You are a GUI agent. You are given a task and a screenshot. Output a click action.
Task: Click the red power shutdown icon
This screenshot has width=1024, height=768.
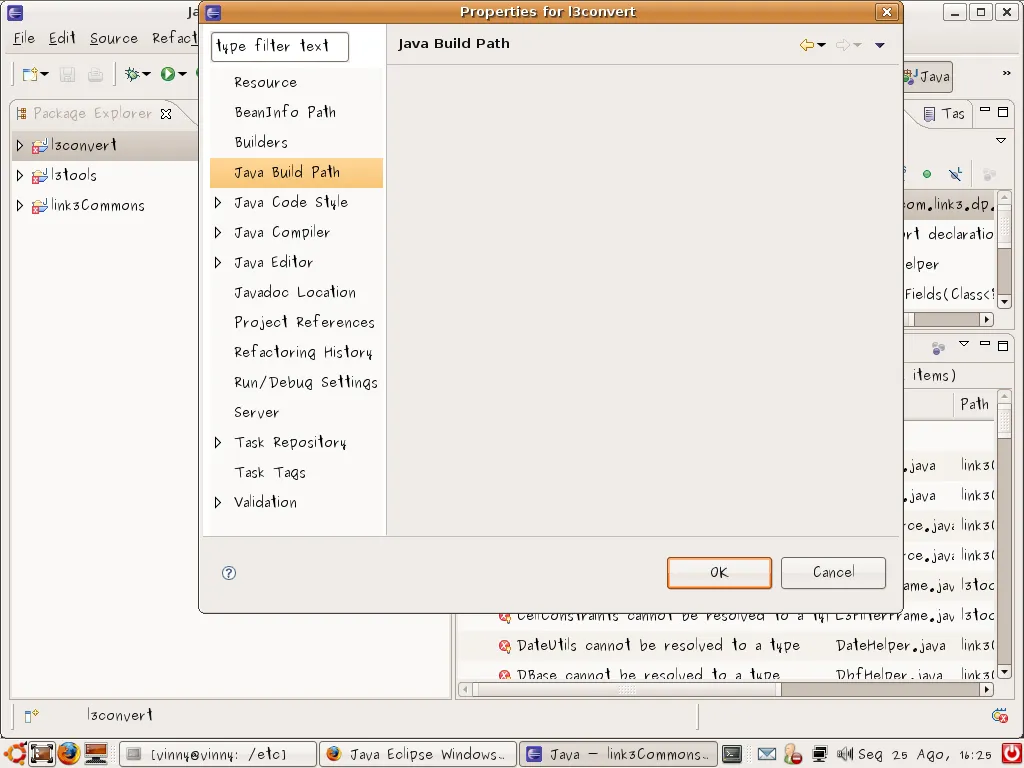click(1011, 754)
